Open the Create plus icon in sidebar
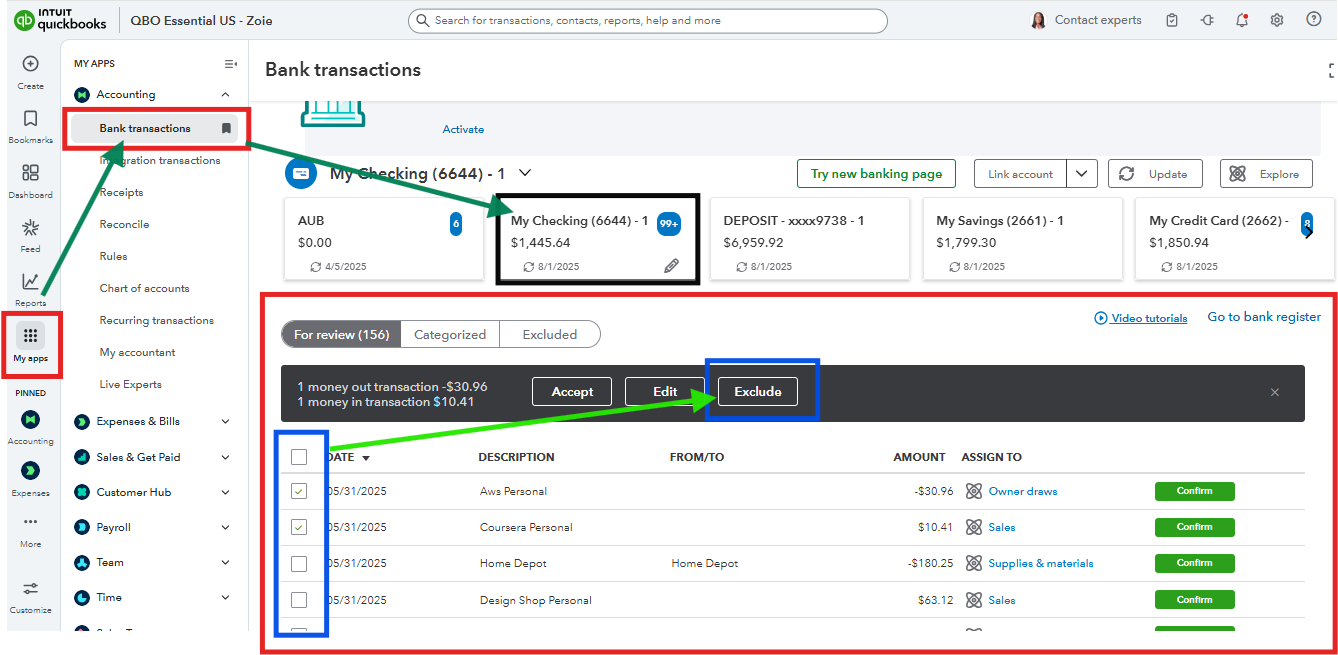 click(x=30, y=64)
